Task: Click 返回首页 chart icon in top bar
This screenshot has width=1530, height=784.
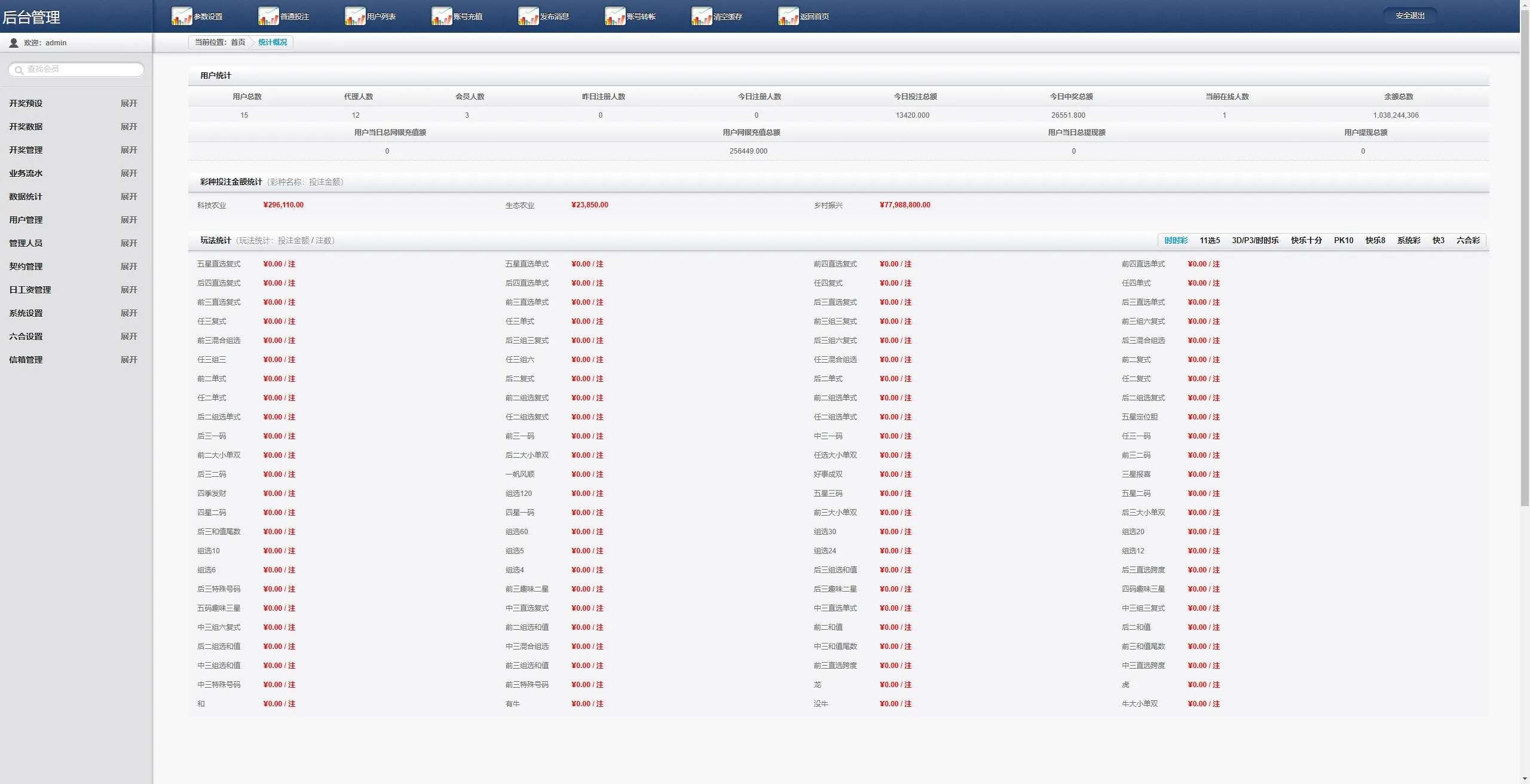Action: point(788,16)
